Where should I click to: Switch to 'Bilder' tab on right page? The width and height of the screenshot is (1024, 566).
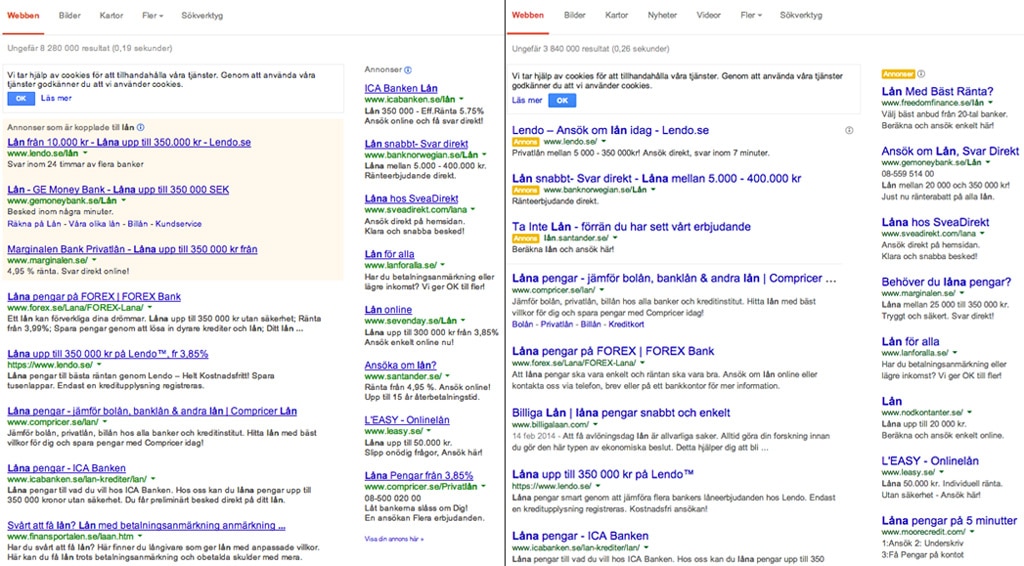pyautogui.click(x=575, y=15)
